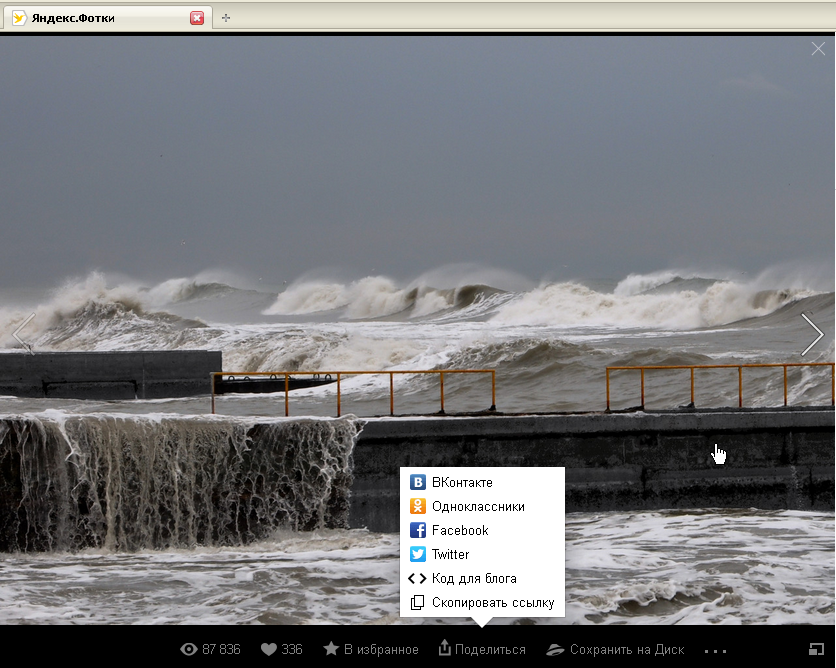
Task: Open a new browser tab
Action: point(226,18)
